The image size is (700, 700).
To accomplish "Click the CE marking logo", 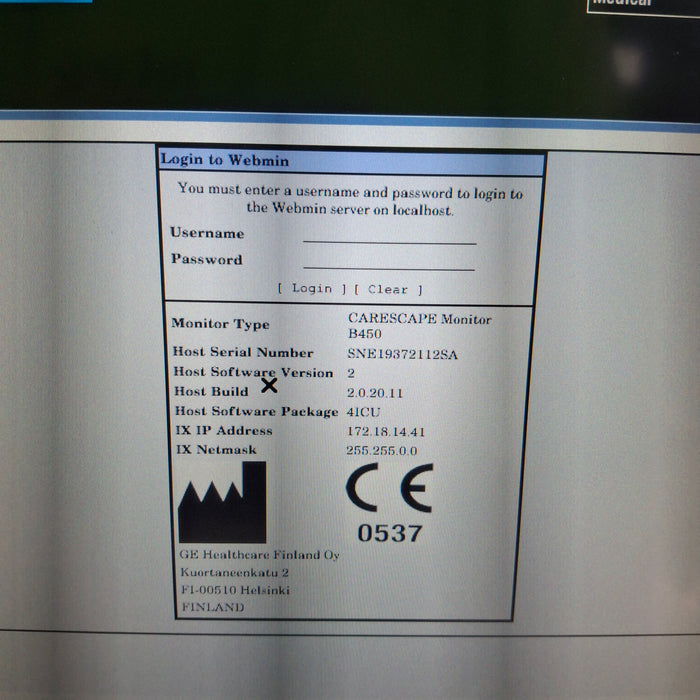I will click(x=389, y=488).
